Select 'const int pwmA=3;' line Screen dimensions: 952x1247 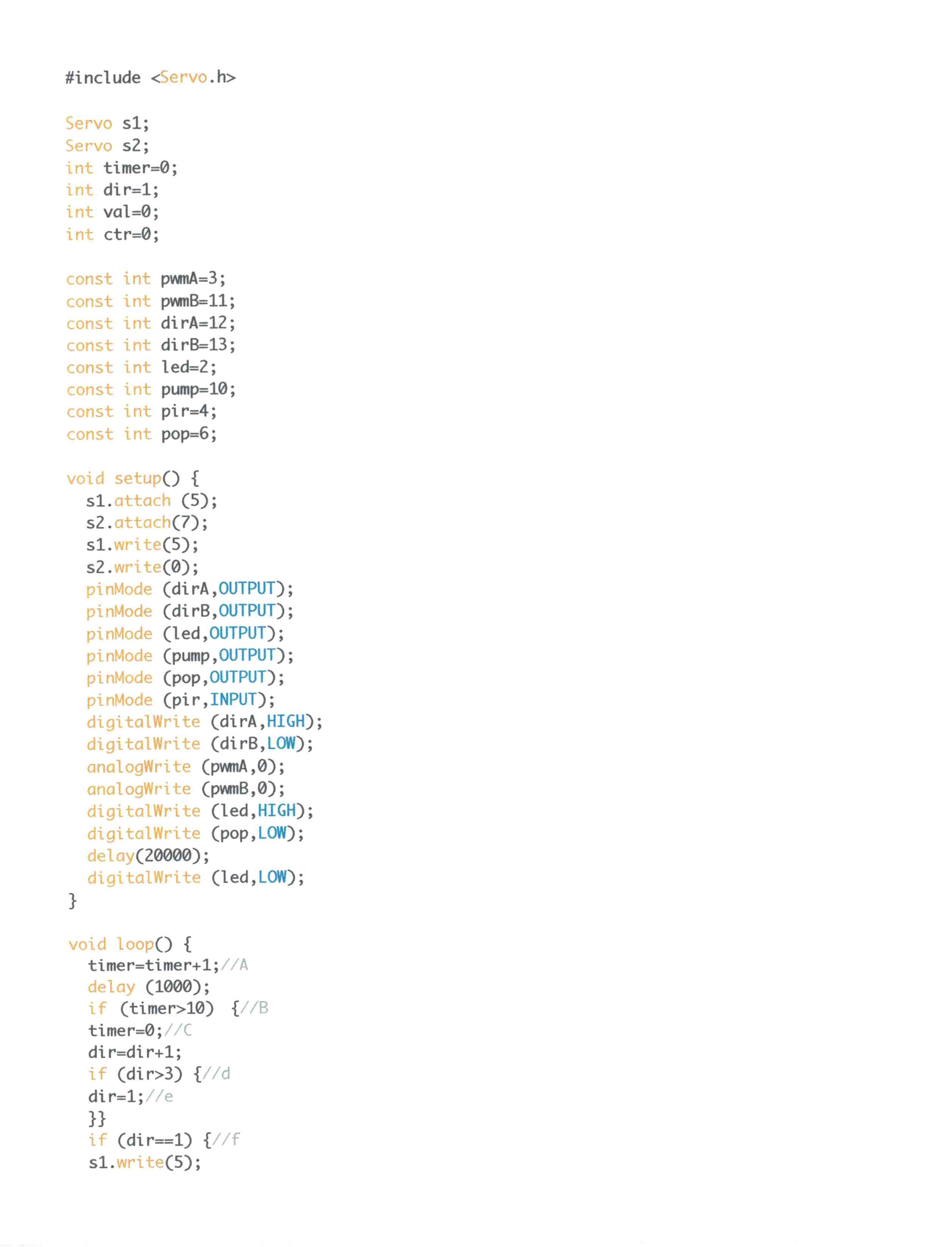pos(146,279)
